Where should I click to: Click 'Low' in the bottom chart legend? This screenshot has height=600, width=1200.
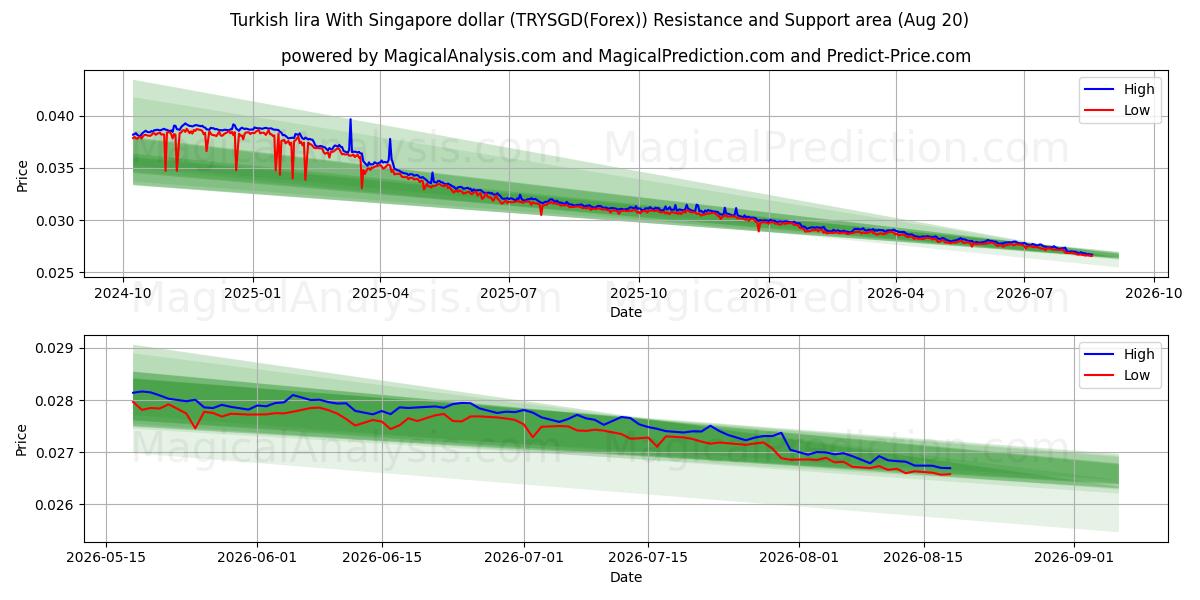[1137, 375]
